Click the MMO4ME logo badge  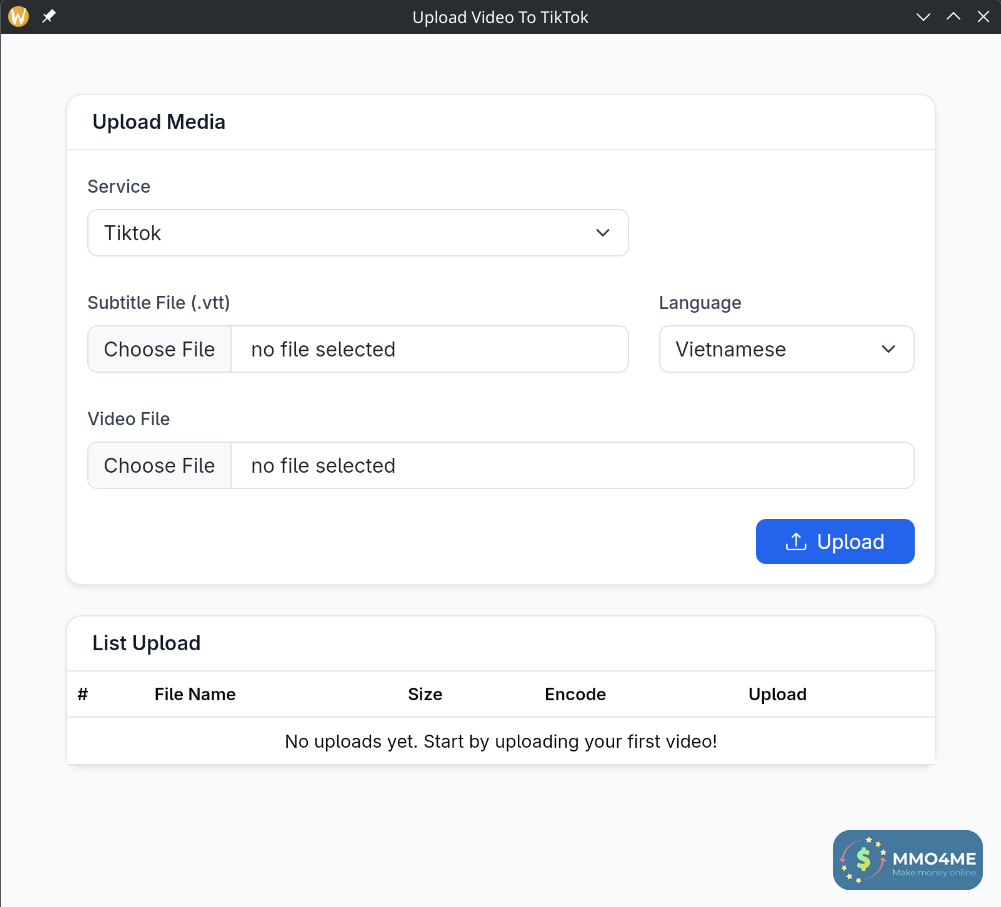(908, 859)
